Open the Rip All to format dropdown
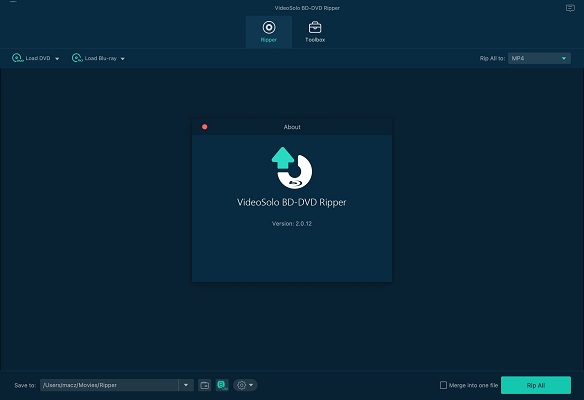Viewport: 584px width, 400px height. pyautogui.click(x=539, y=58)
